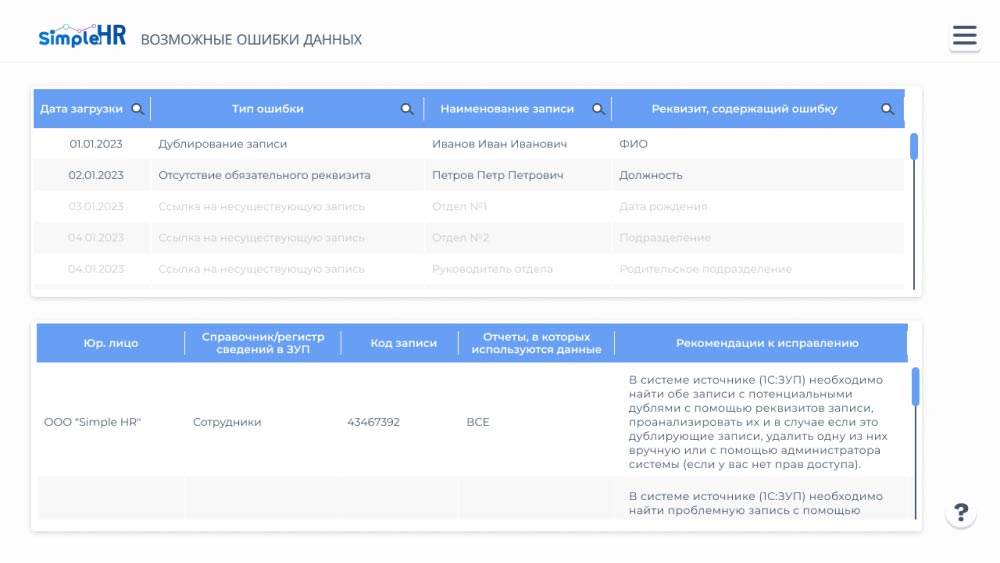This screenshot has width=1000, height=563.
Task: Select date 02.01.2023 cell
Action: point(96,175)
